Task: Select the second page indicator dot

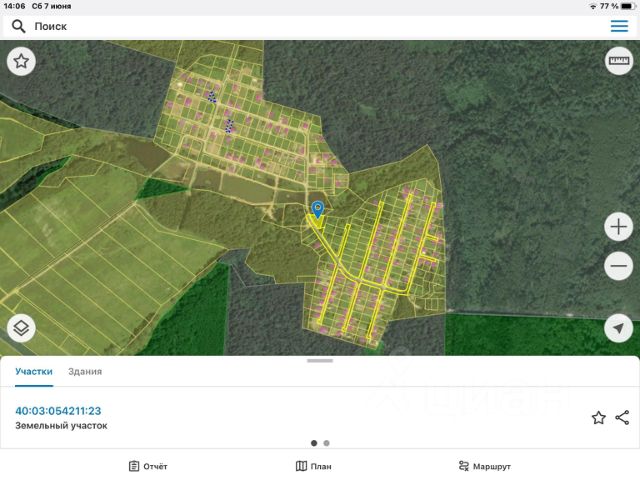Action: (327, 443)
